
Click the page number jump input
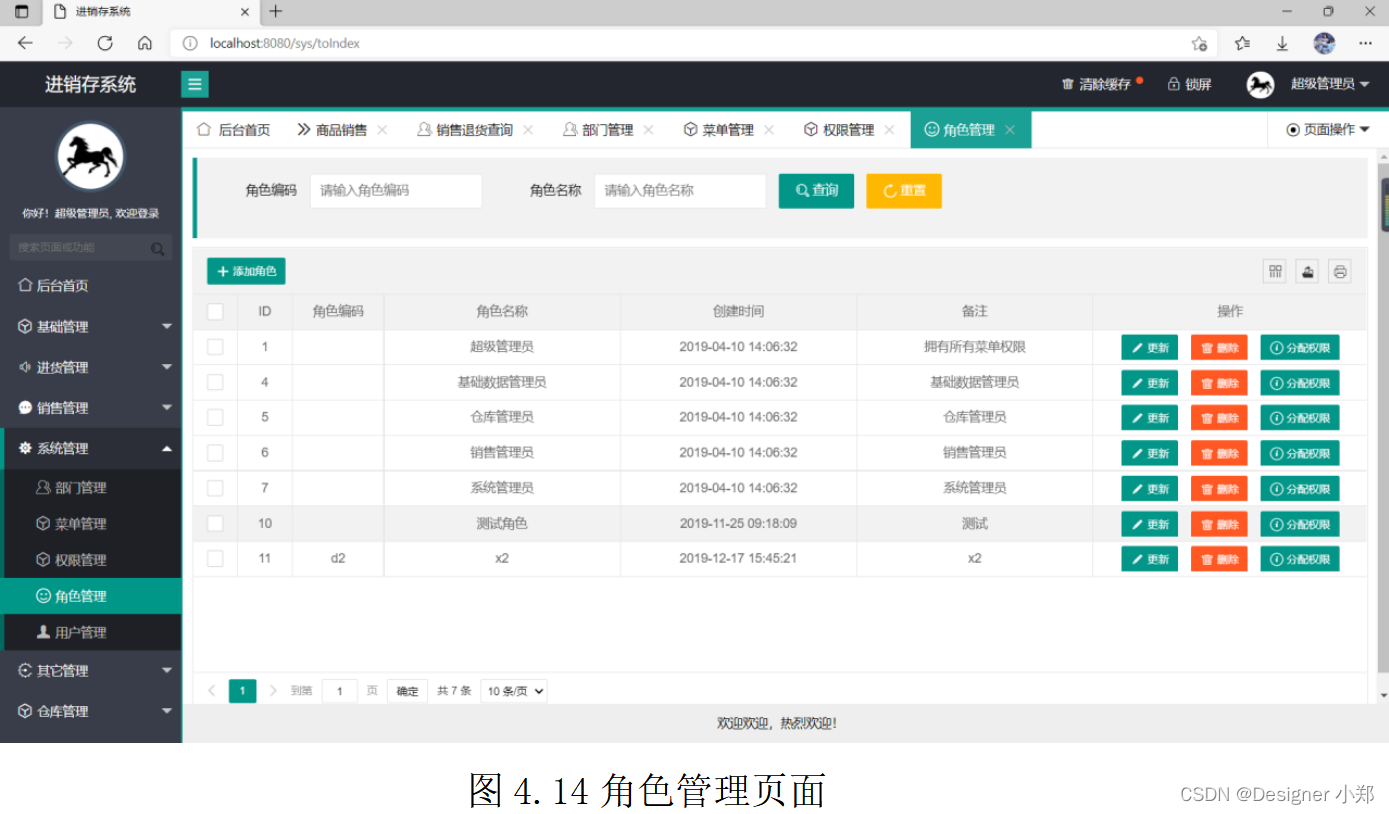click(x=340, y=691)
